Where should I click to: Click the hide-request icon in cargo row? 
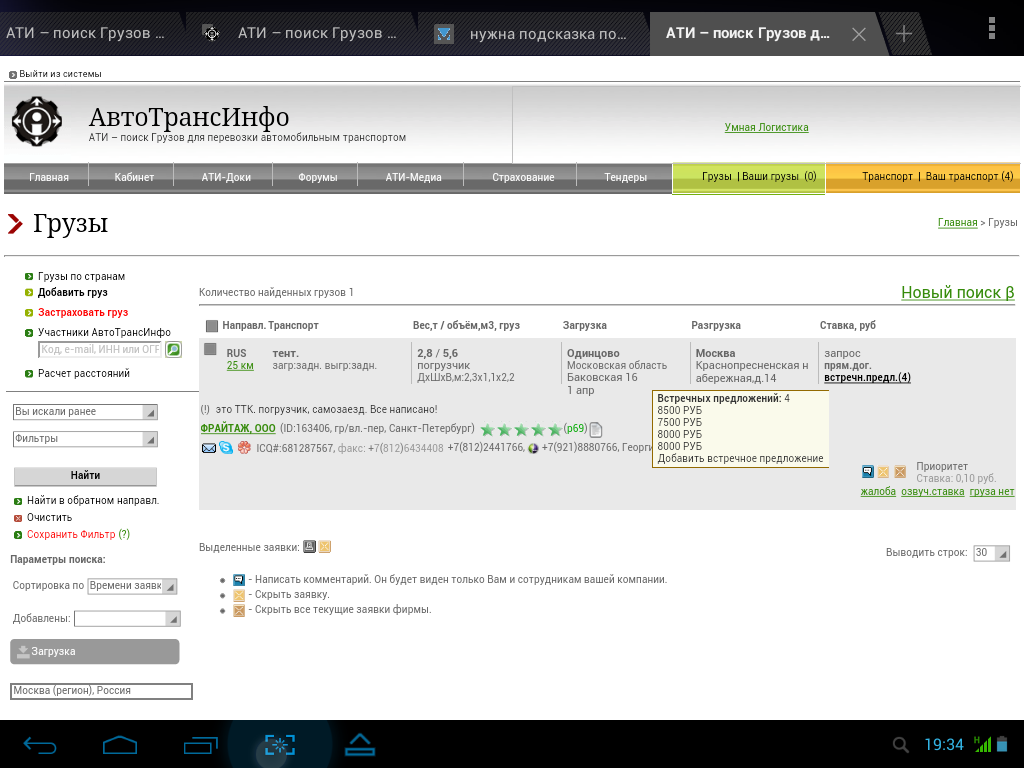tap(884, 472)
